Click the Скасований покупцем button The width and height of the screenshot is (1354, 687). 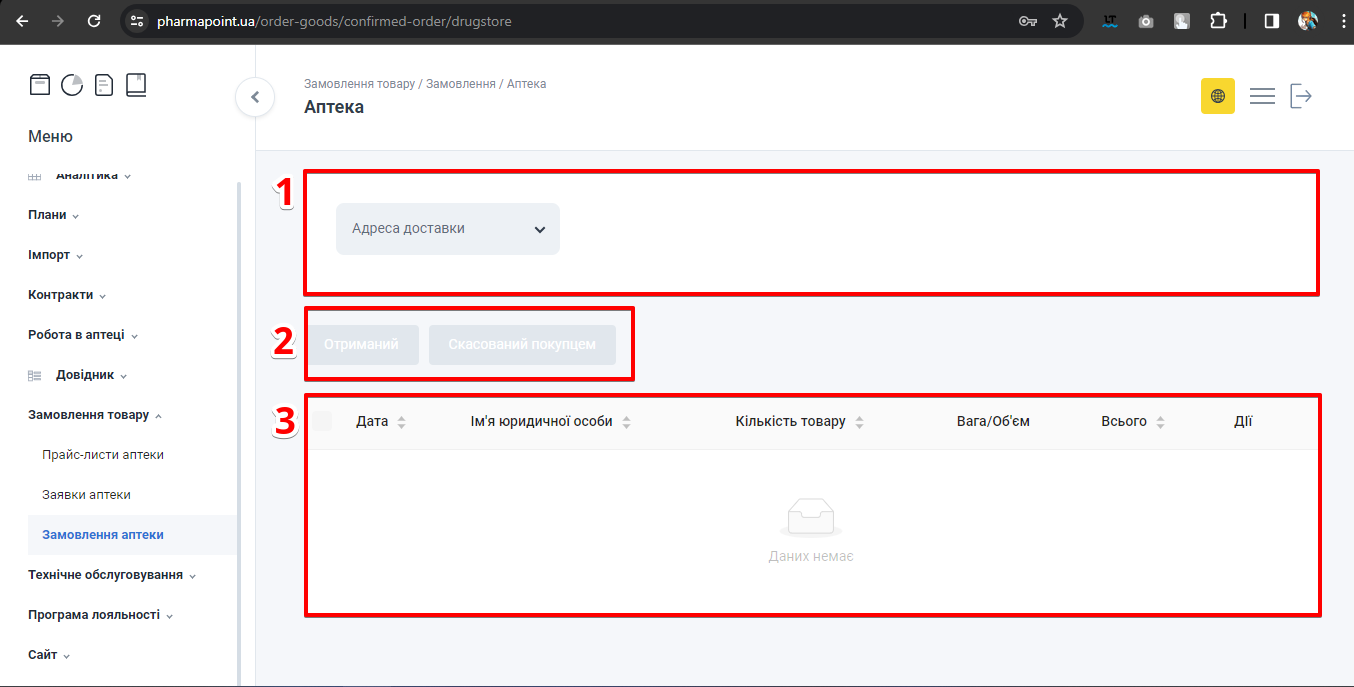tap(522, 344)
